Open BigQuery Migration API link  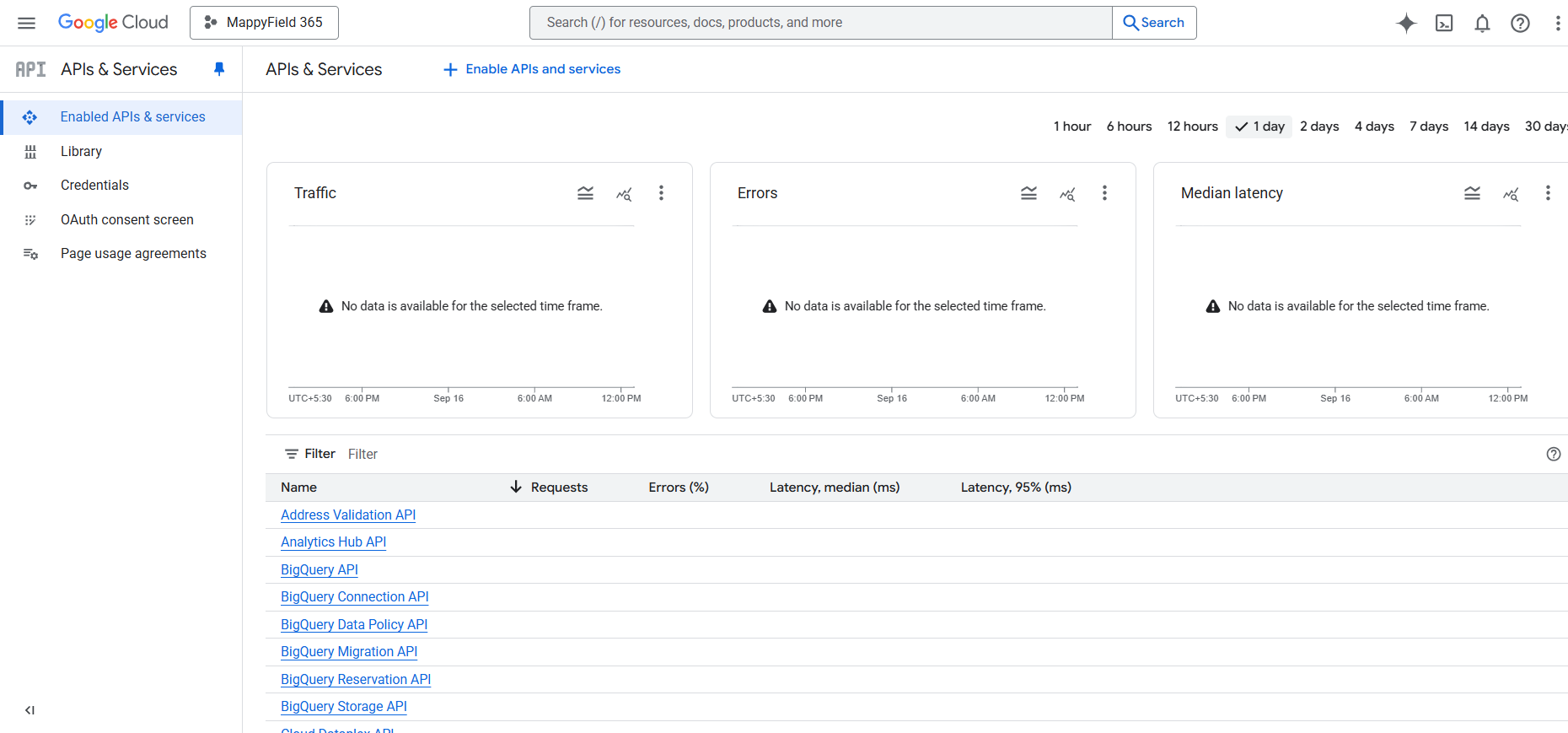[x=349, y=652]
